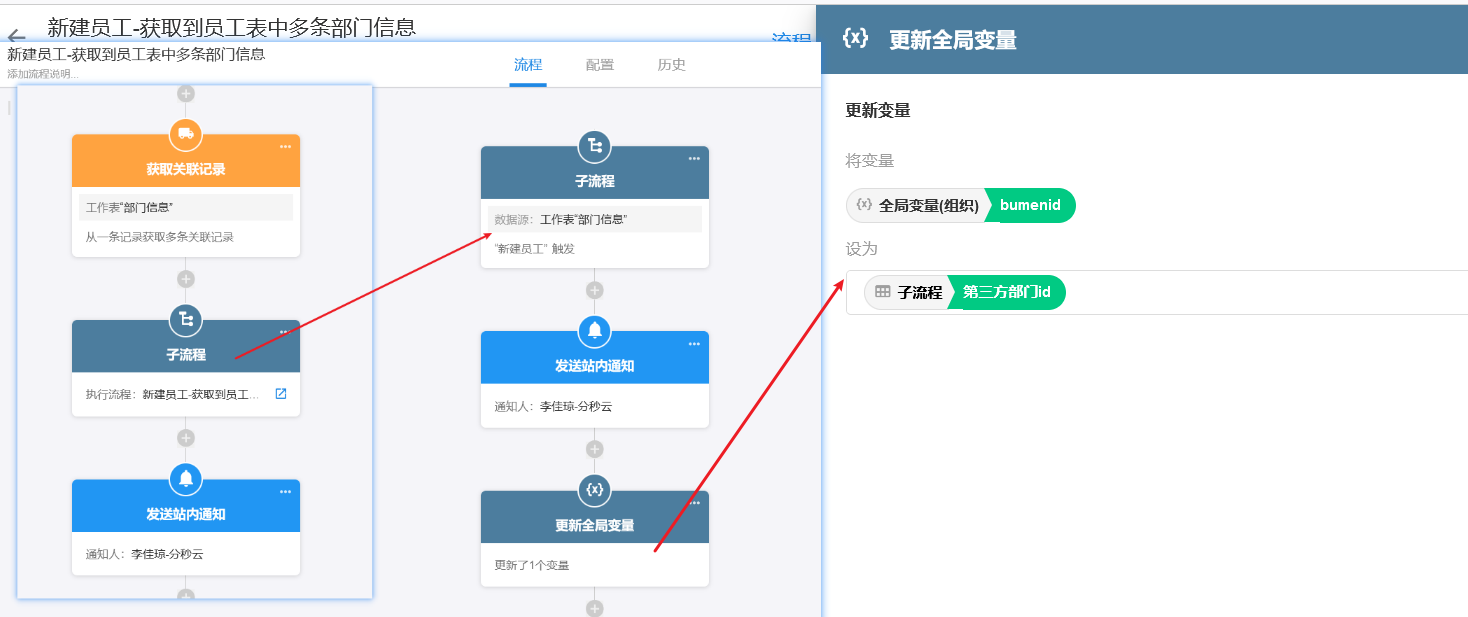Add a node above 获取关联记录

[186, 94]
